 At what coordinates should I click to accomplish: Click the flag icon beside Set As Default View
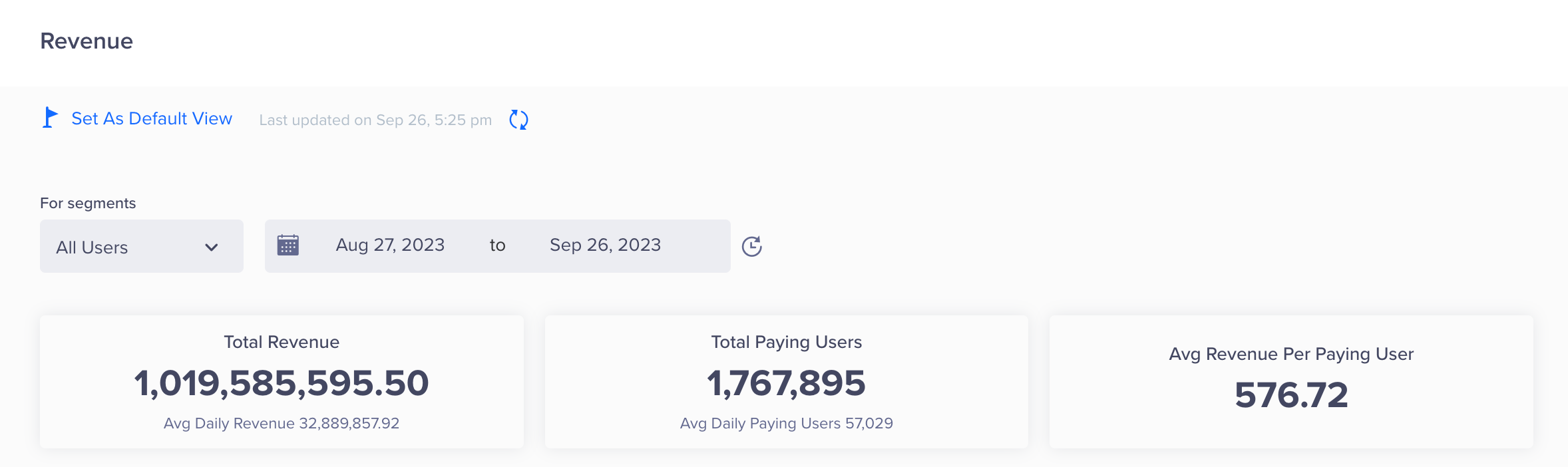point(49,118)
